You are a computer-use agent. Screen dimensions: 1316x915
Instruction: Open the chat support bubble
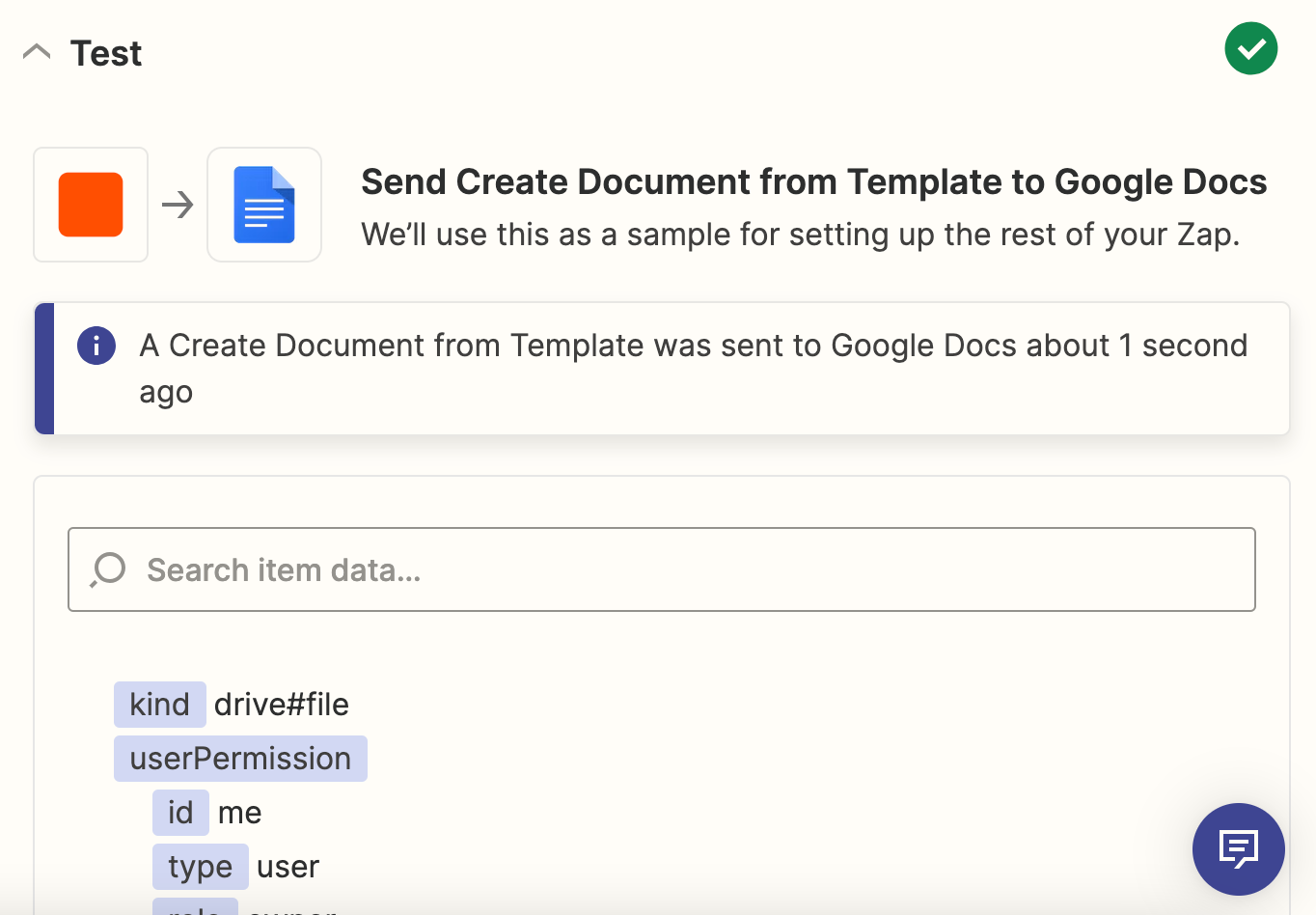[1239, 849]
